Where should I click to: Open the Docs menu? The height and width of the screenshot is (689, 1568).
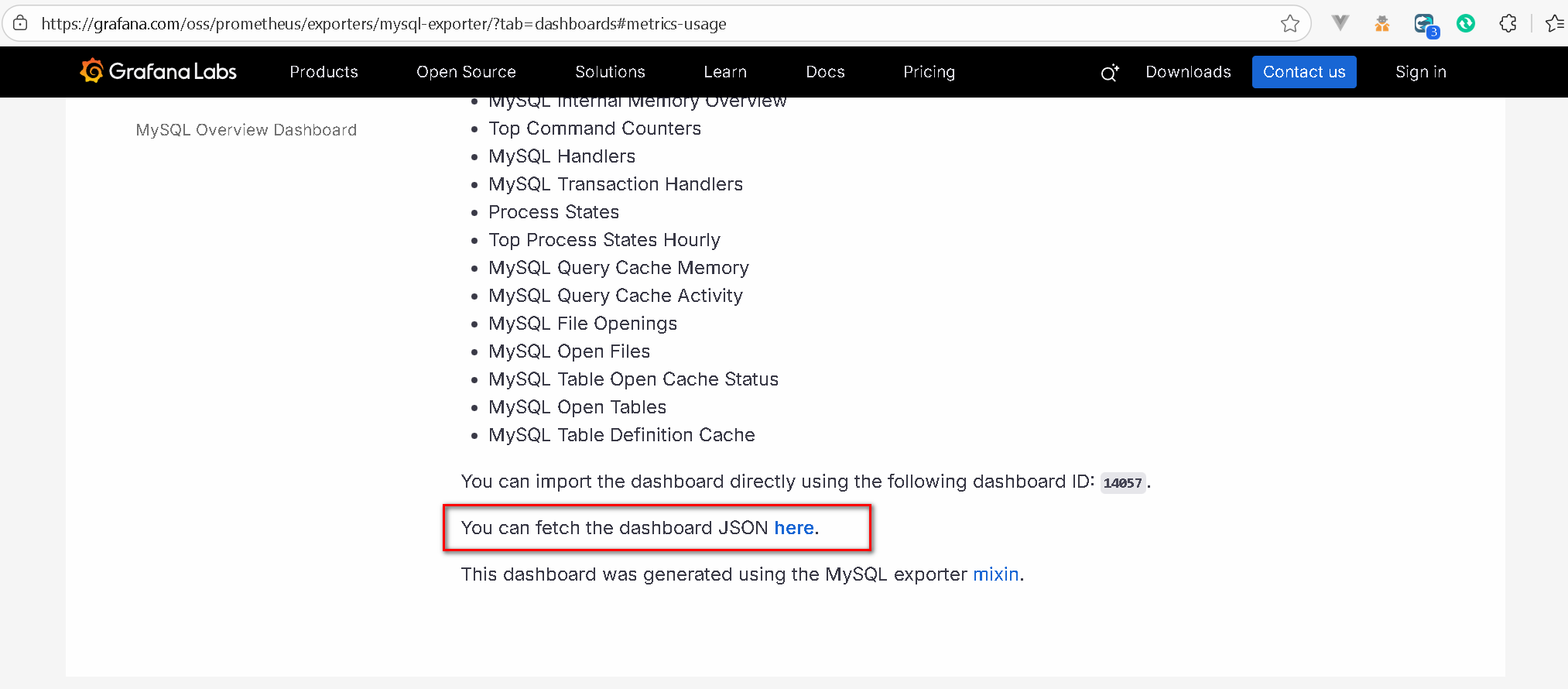825,72
